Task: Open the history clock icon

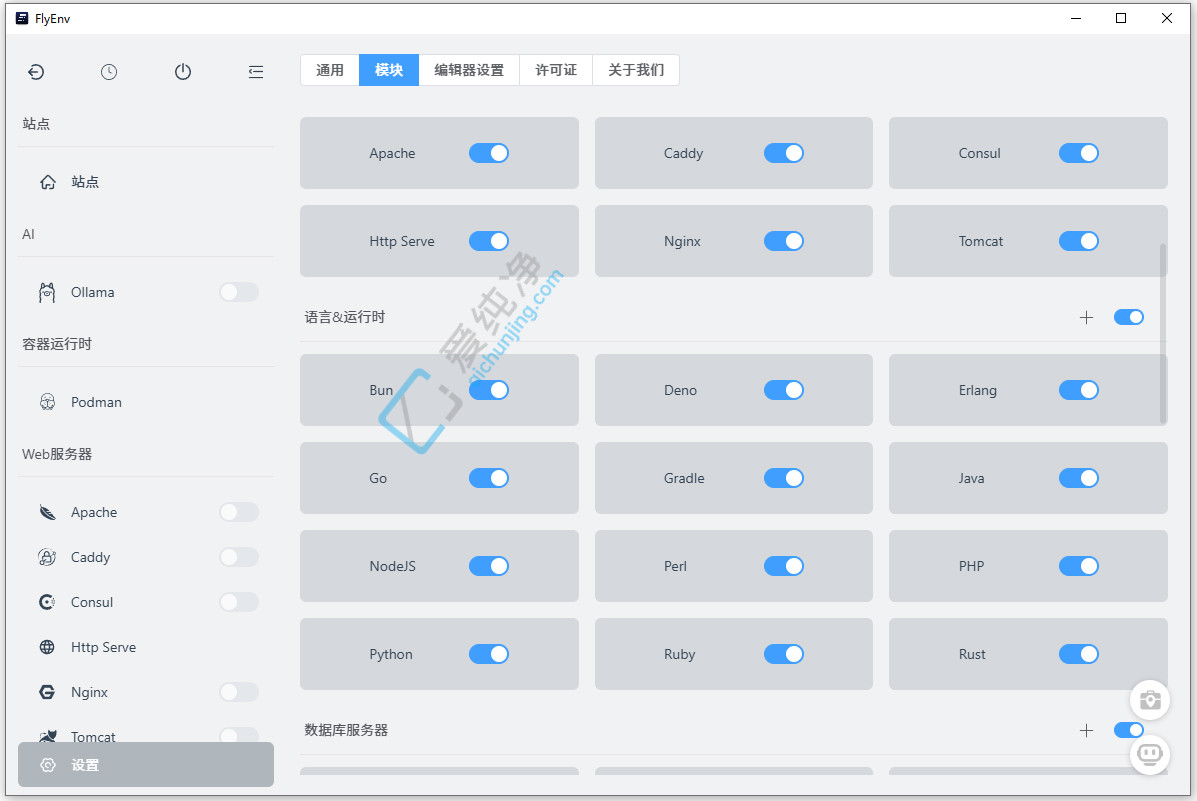Action: point(109,72)
